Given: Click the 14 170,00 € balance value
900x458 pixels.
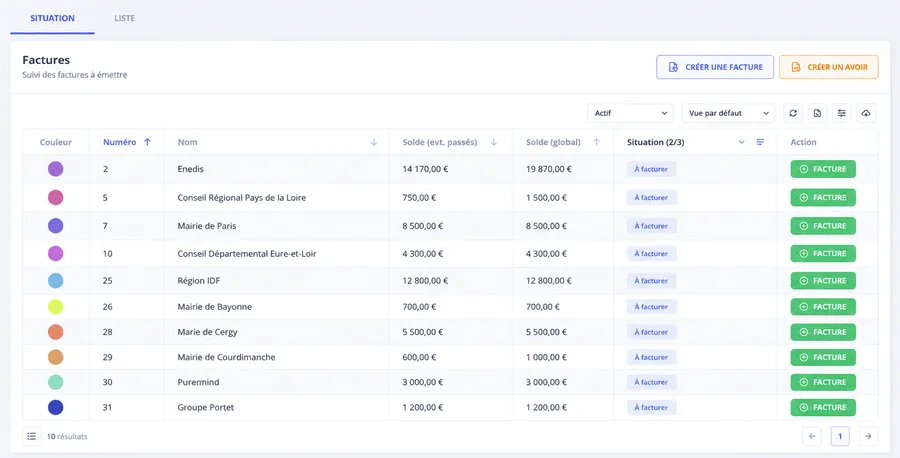Looking at the screenshot, I should [x=425, y=169].
